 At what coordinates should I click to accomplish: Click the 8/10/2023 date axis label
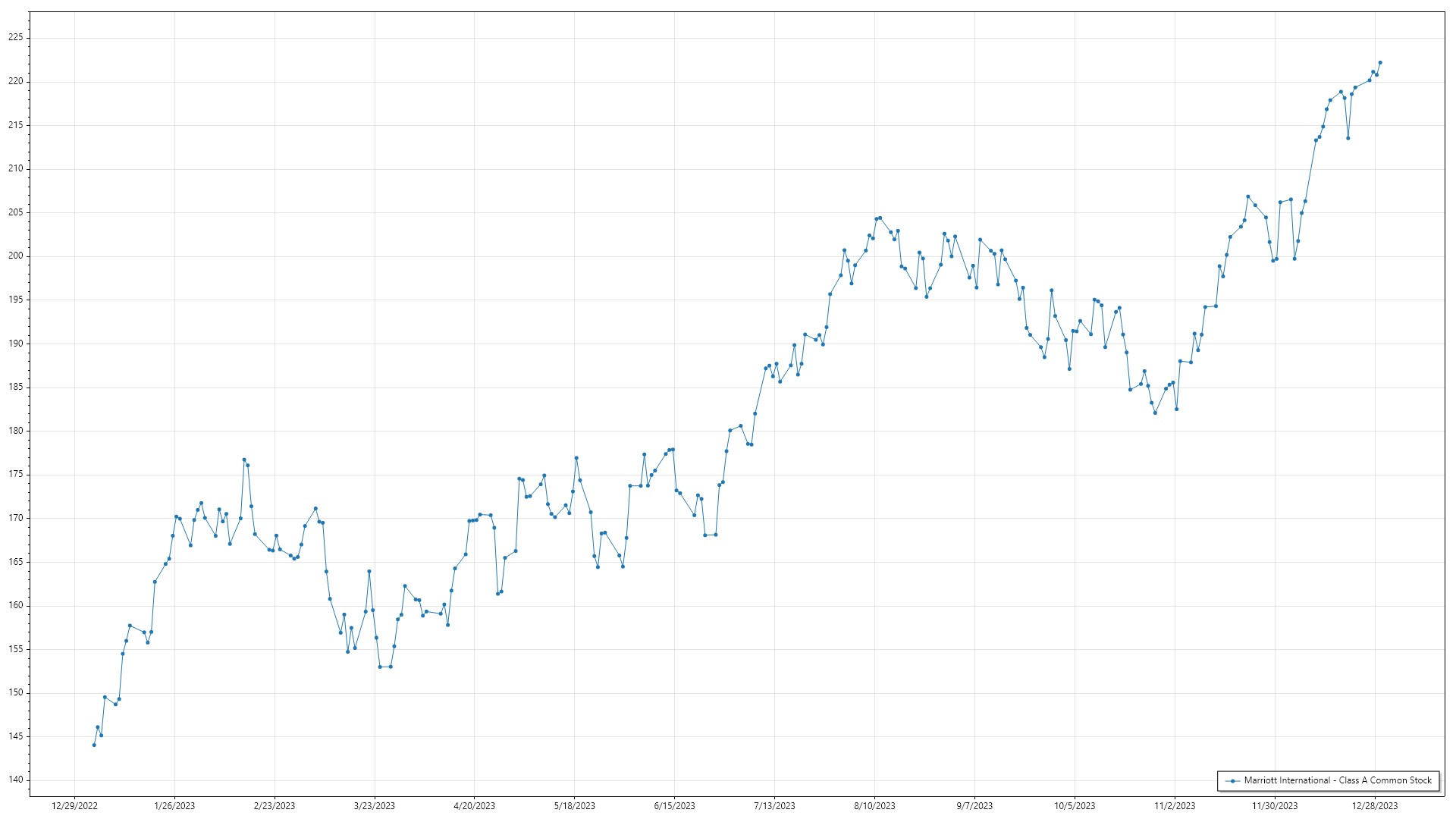point(874,806)
